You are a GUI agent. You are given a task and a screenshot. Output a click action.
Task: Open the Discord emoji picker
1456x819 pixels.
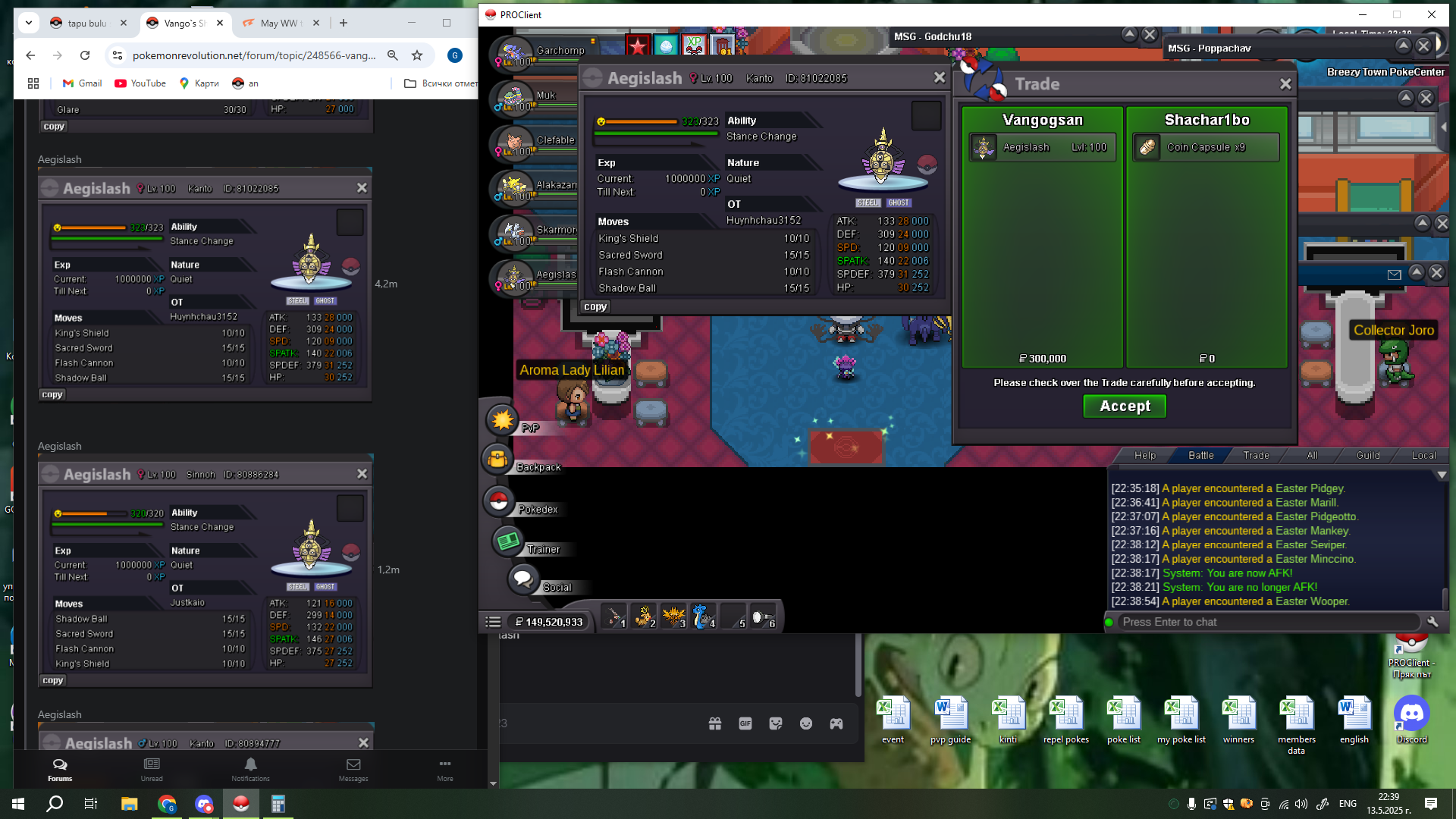tap(806, 723)
